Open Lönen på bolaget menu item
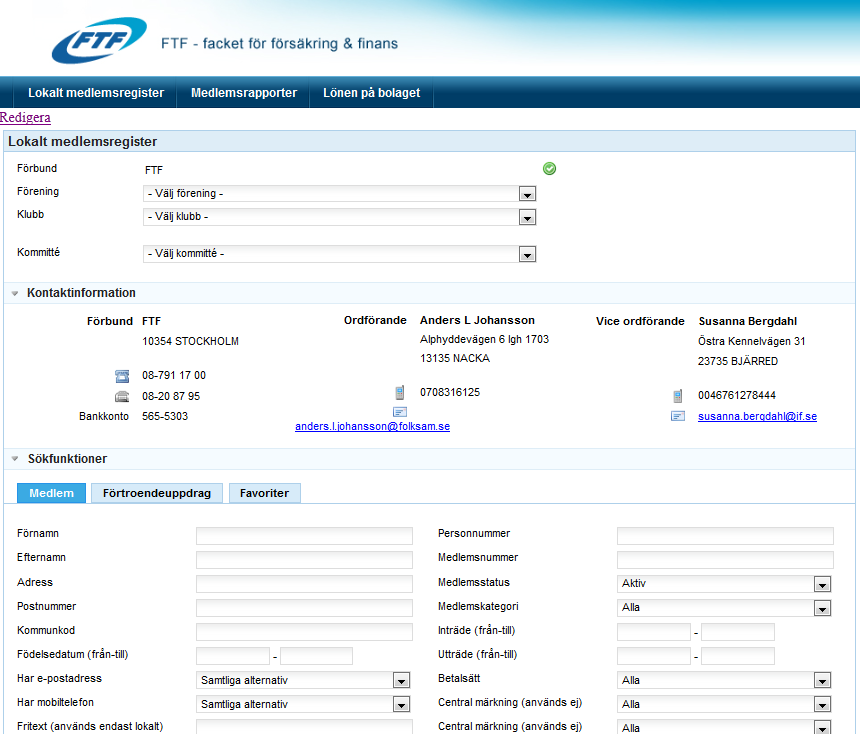The image size is (860, 734). pyautogui.click(x=371, y=93)
